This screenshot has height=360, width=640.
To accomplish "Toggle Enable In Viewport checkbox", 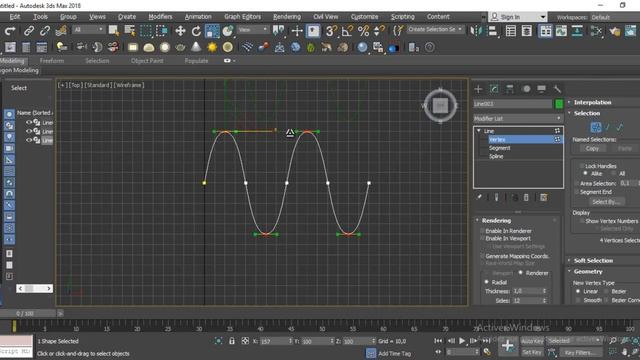I will (x=482, y=238).
